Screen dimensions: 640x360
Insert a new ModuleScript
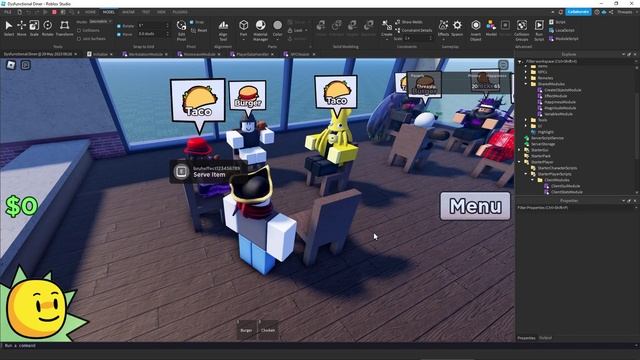click(x=564, y=38)
